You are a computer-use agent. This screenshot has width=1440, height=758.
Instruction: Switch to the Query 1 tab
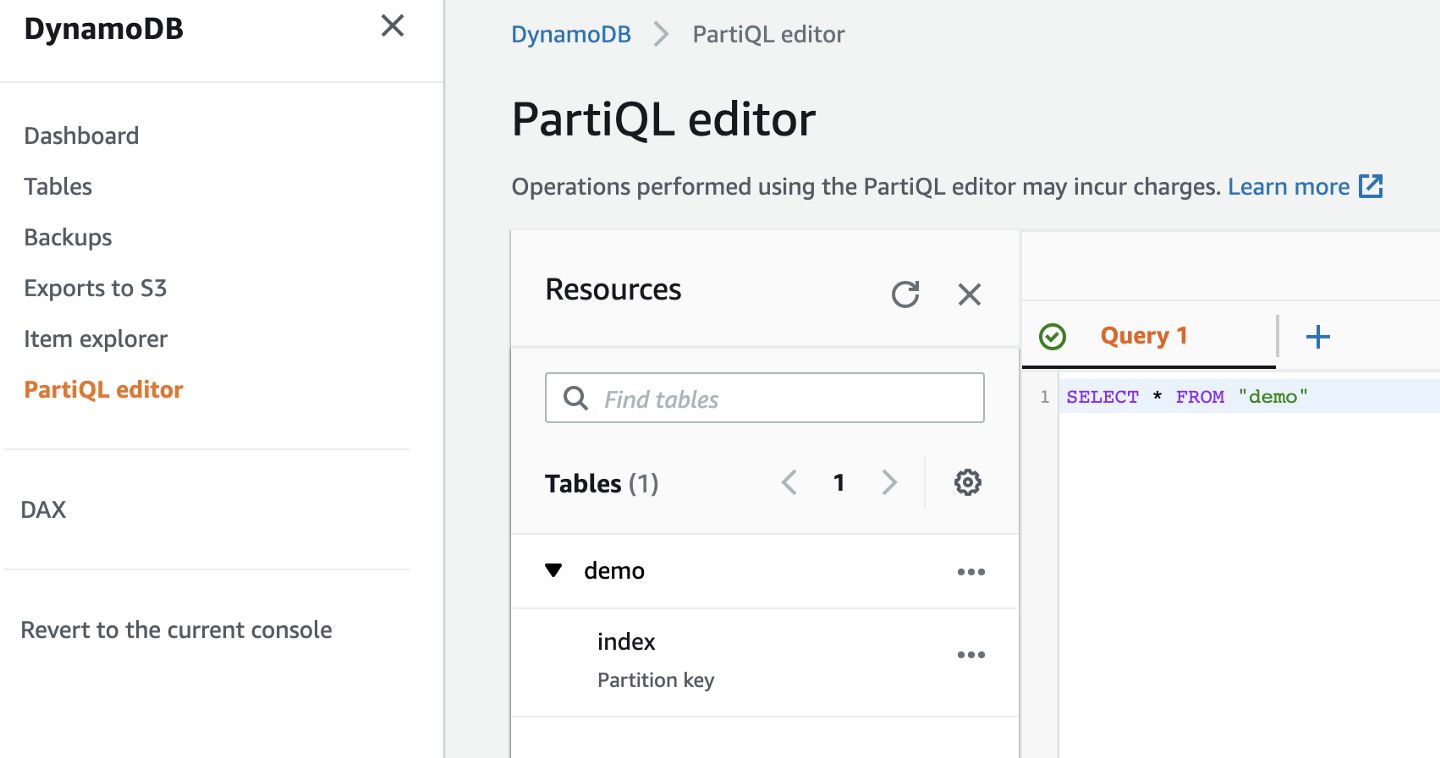pyautogui.click(x=1143, y=336)
